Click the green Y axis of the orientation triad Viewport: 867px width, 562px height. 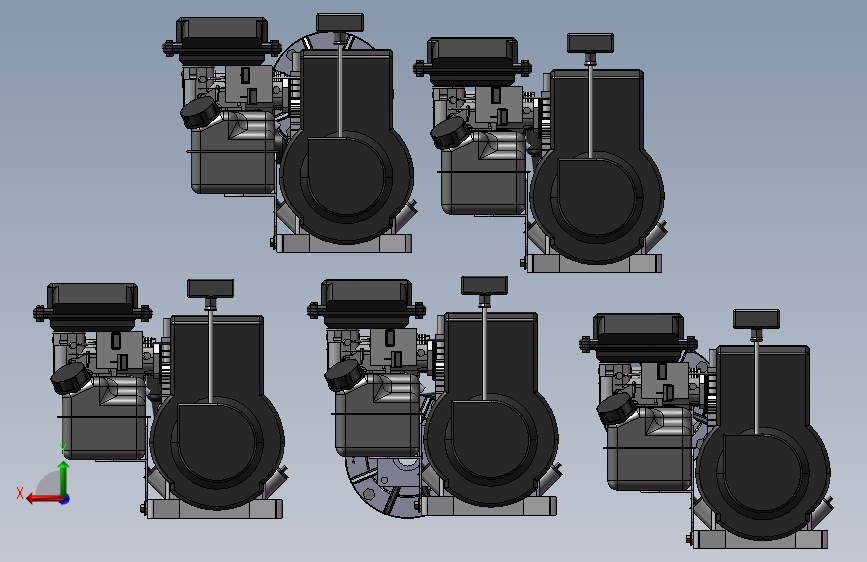click(64, 480)
